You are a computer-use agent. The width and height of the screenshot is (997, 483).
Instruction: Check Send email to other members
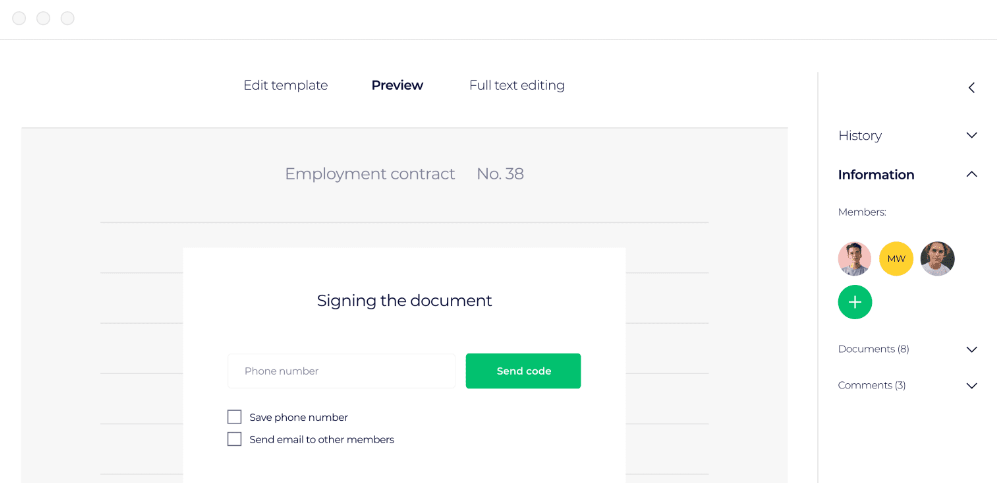235,439
